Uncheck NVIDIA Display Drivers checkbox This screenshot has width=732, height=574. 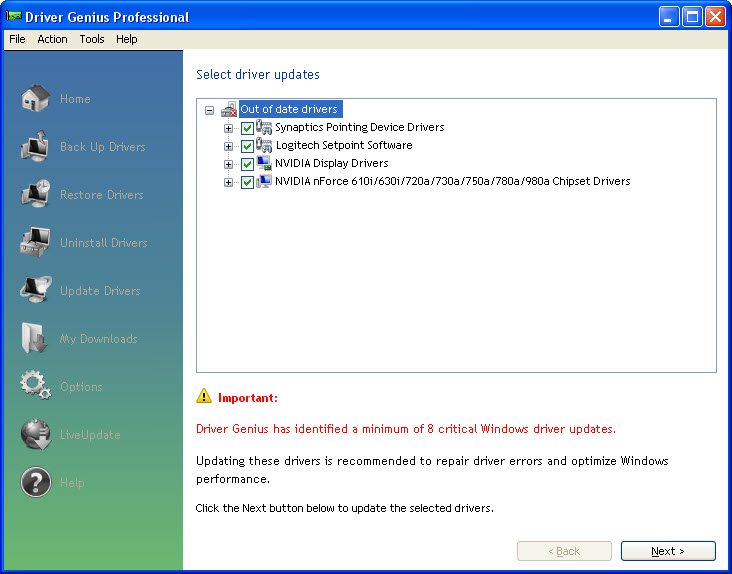(247, 164)
